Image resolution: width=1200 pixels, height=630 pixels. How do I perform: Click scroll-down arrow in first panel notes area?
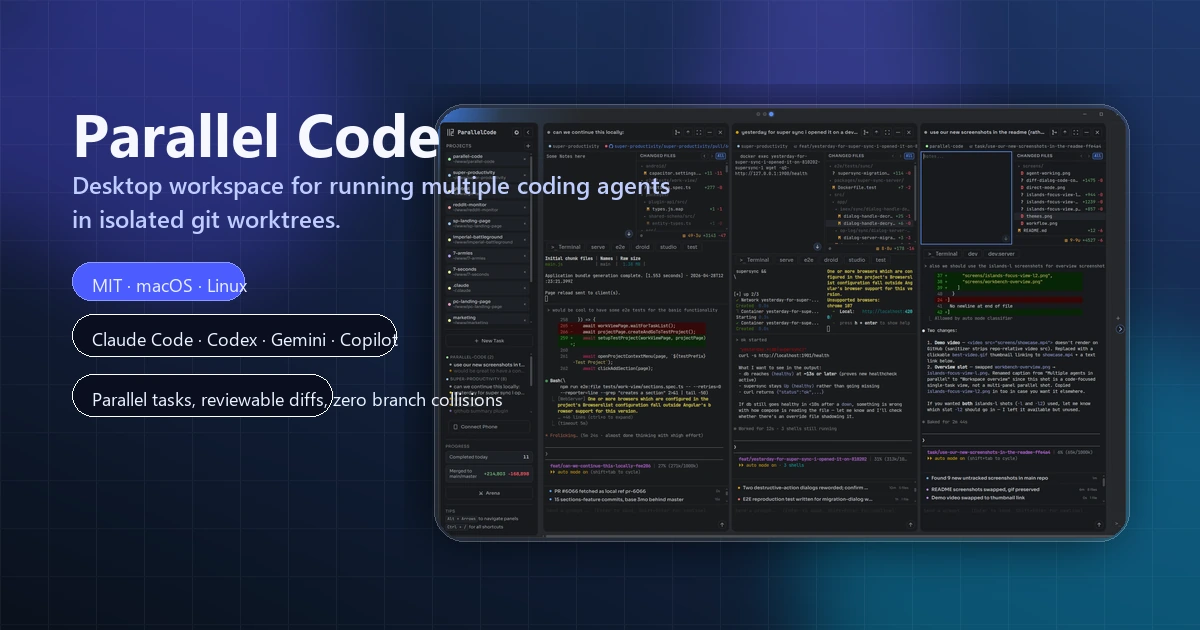(x=629, y=234)
